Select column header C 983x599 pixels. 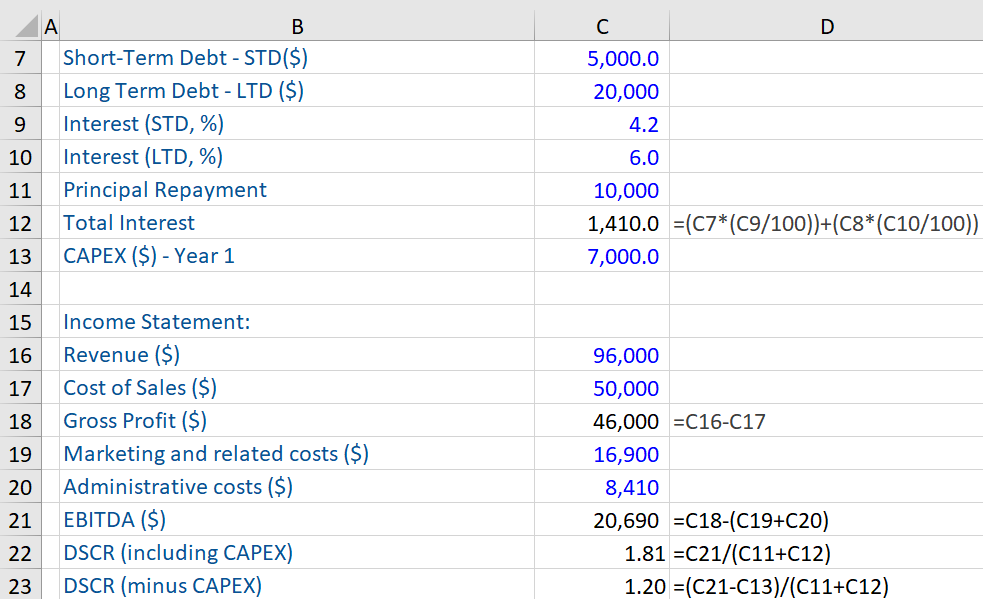point(601,25)
